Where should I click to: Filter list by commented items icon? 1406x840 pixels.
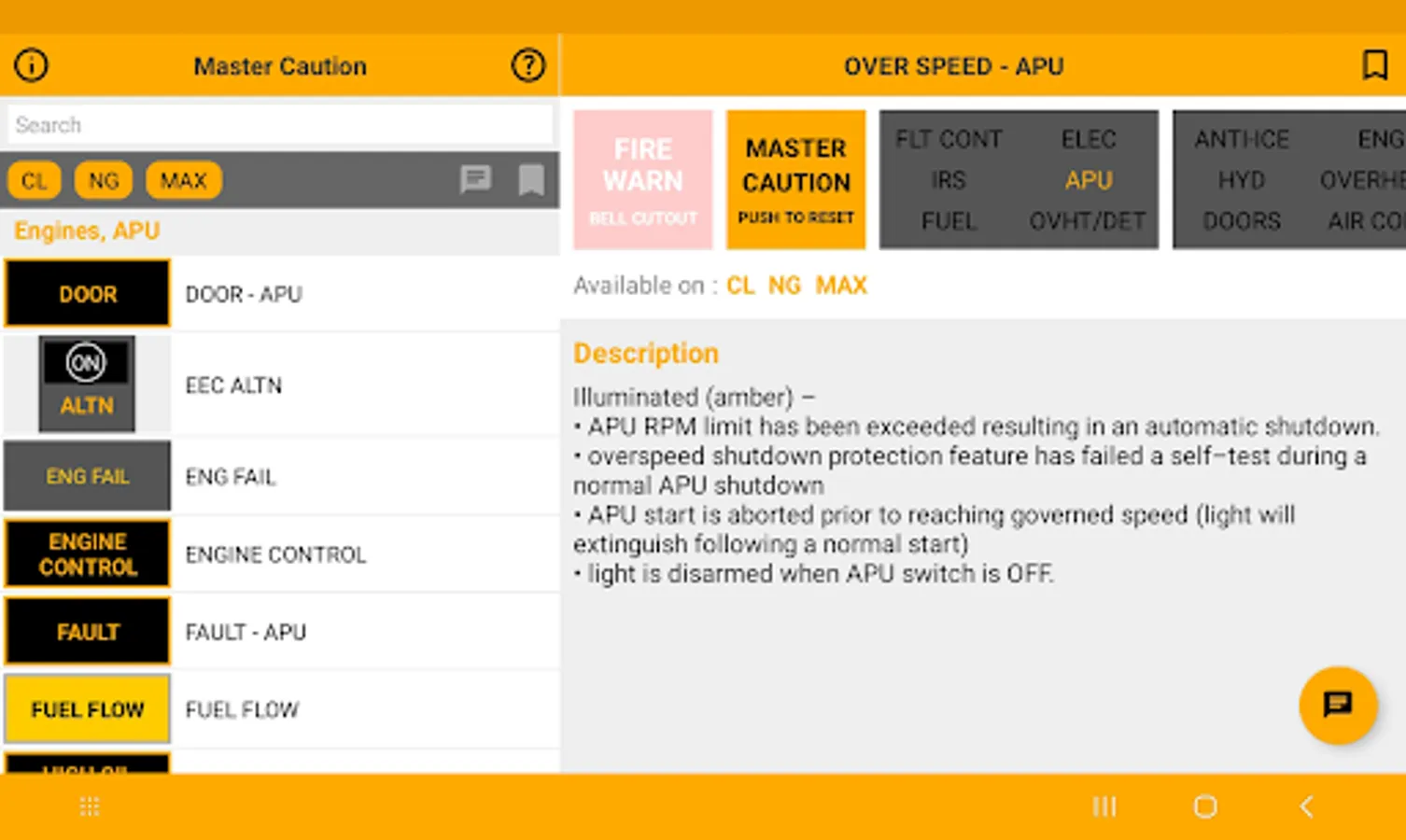click(476, 179)
